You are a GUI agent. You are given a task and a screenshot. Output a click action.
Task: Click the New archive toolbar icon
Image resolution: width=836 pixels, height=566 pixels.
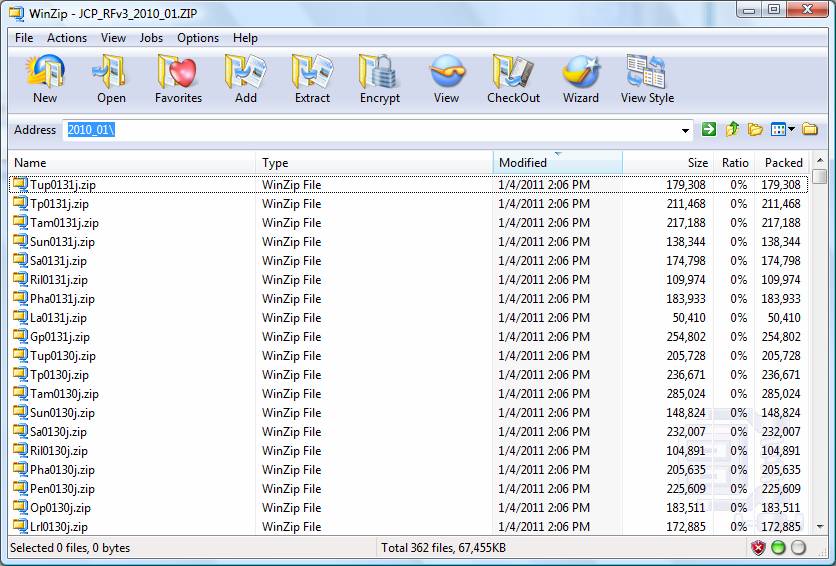pyautogui.click(x=45, y=71)
